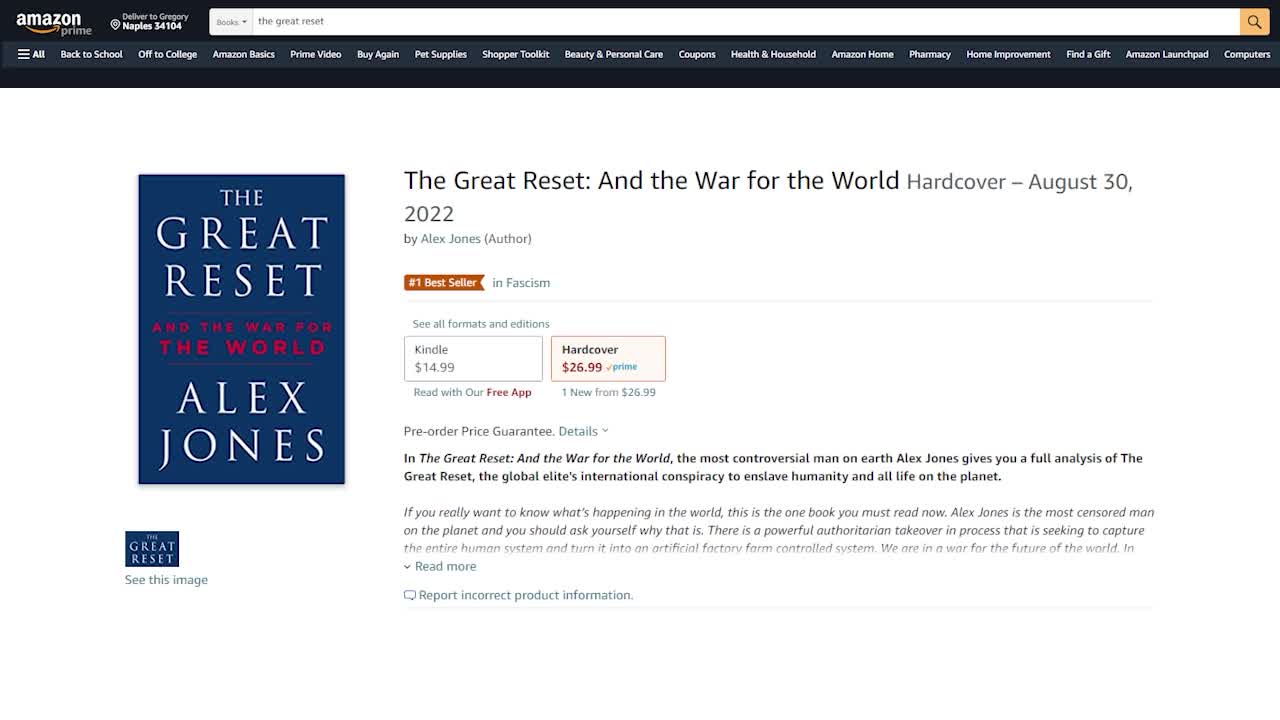The image size is (1280, 720).
Task: Click the book title The Great Reset heading
Action: [x=651, y=180]
